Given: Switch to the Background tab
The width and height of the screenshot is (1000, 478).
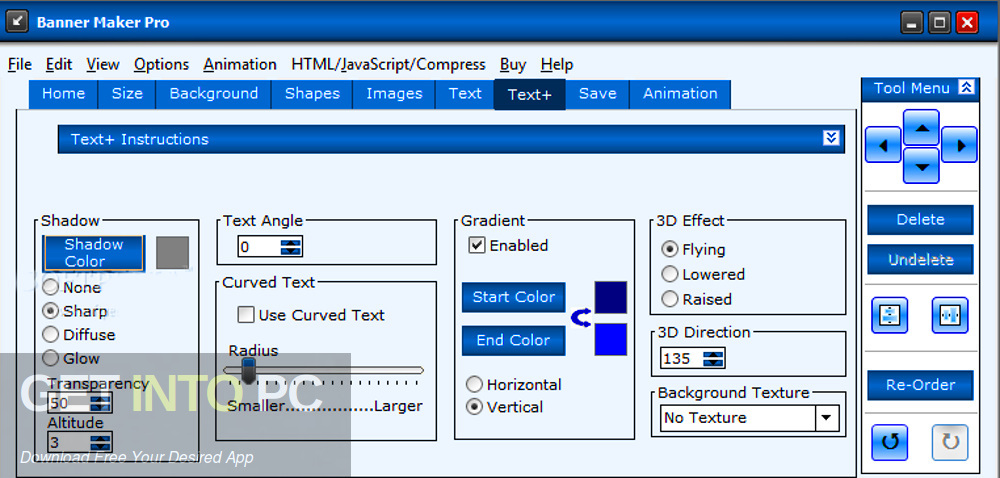Looking at the screenshot, I should point(214,94).
